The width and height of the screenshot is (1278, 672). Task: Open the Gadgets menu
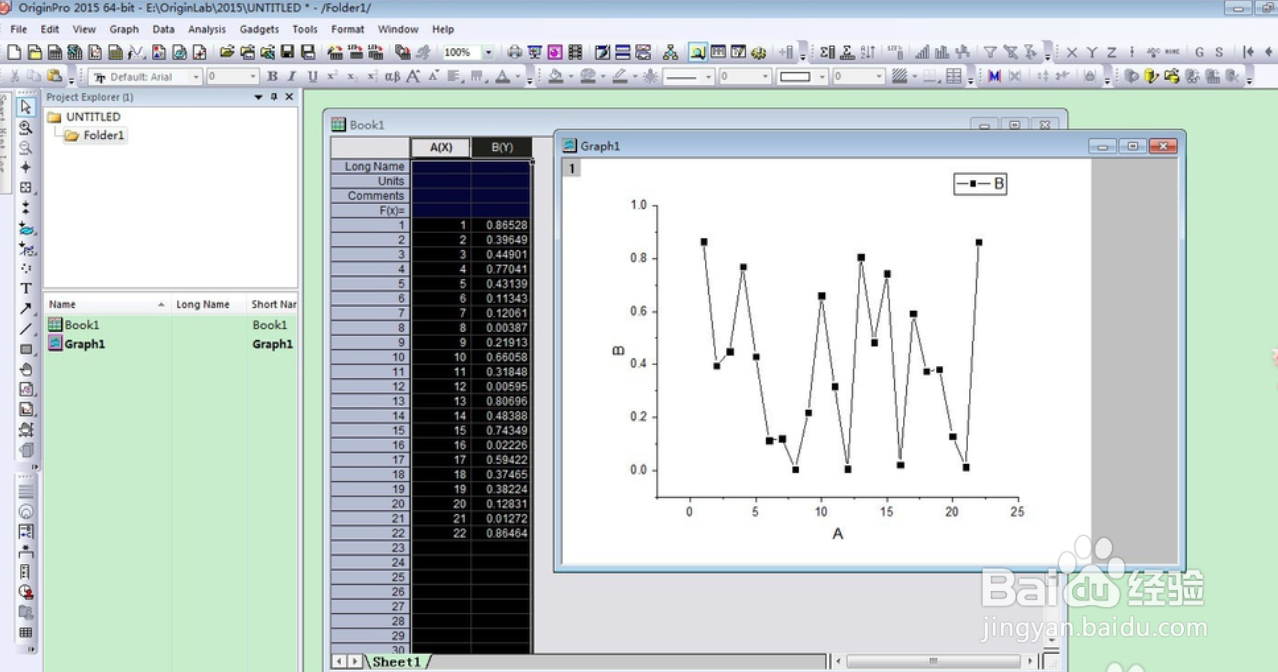pos(259,29)
